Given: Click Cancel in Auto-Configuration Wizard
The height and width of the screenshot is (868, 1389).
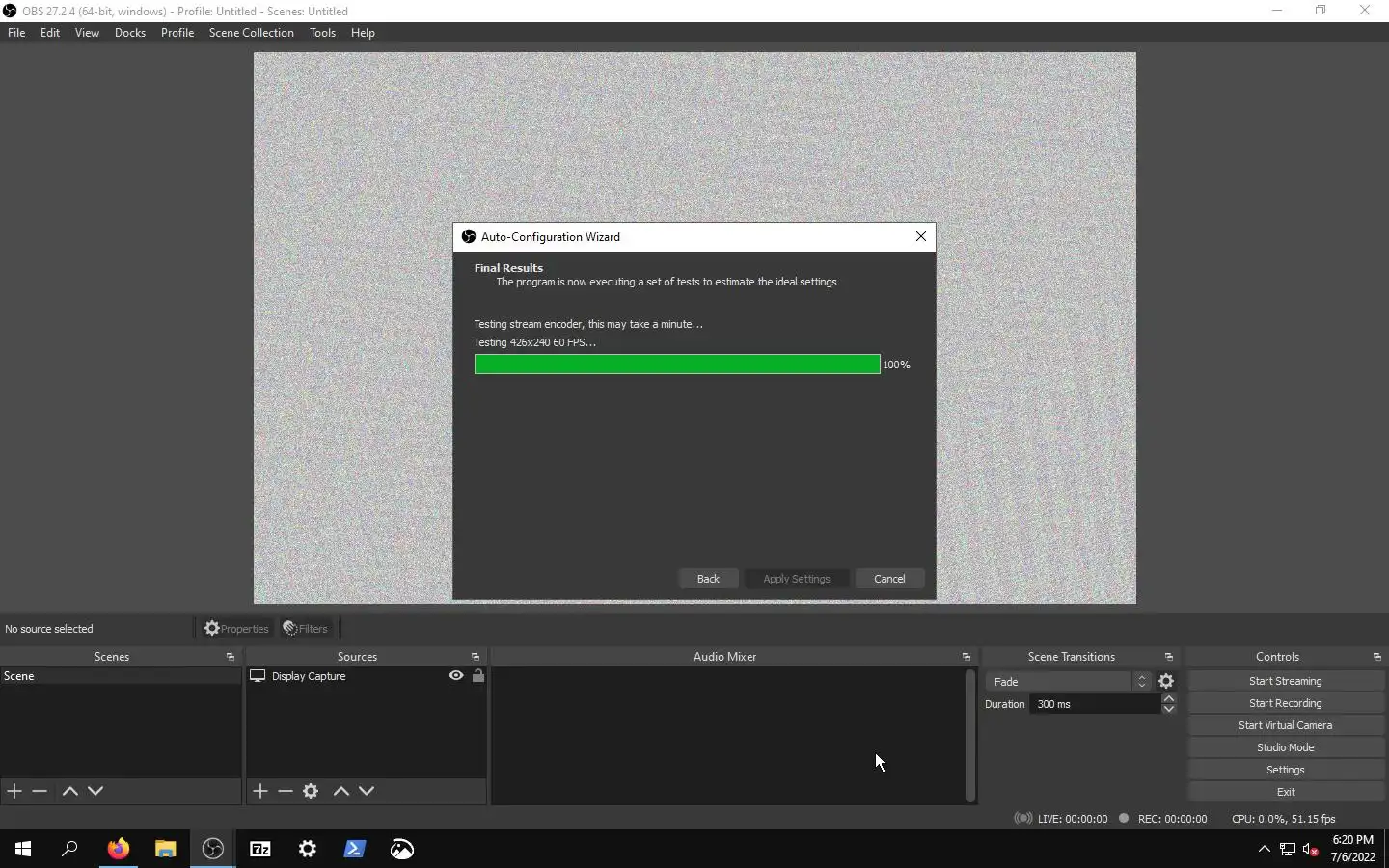Looking at the screenshot, I should pyautogui.click(x=889, y=579).
